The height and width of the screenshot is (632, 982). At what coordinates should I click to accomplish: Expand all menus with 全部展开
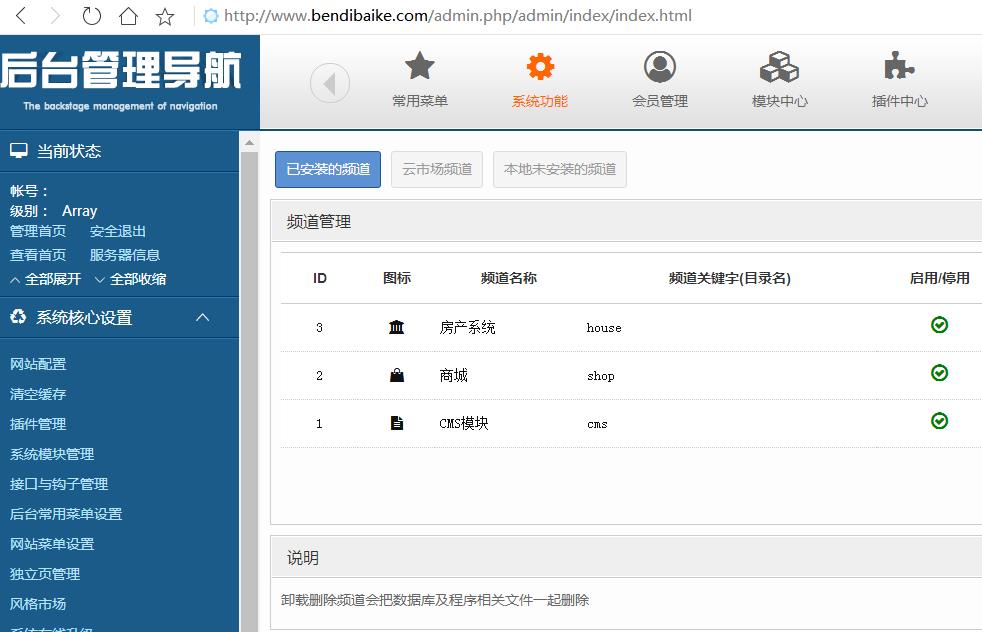click(x=45, y=279)
